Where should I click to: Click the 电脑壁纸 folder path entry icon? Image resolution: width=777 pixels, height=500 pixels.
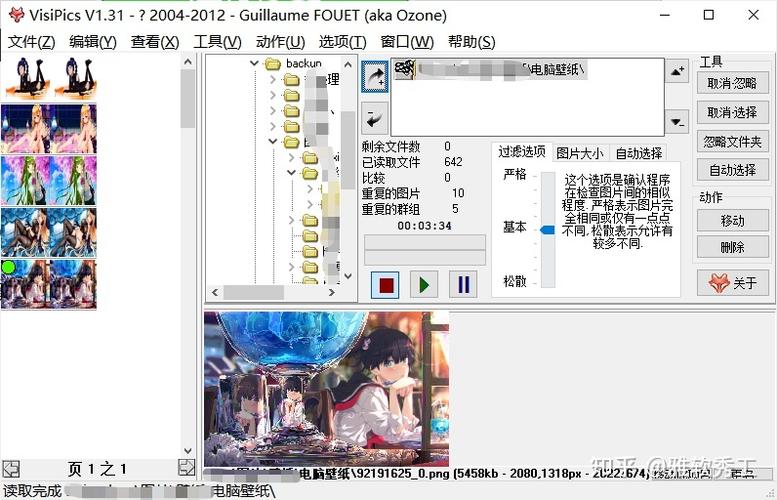tap(405, 69)
